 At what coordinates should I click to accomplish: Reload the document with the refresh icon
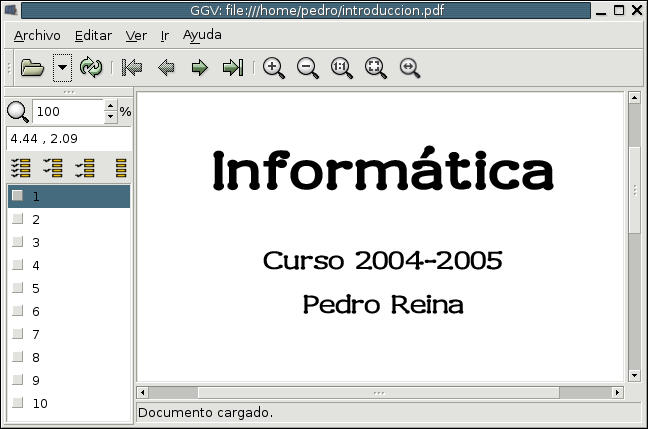pos(91,68)
